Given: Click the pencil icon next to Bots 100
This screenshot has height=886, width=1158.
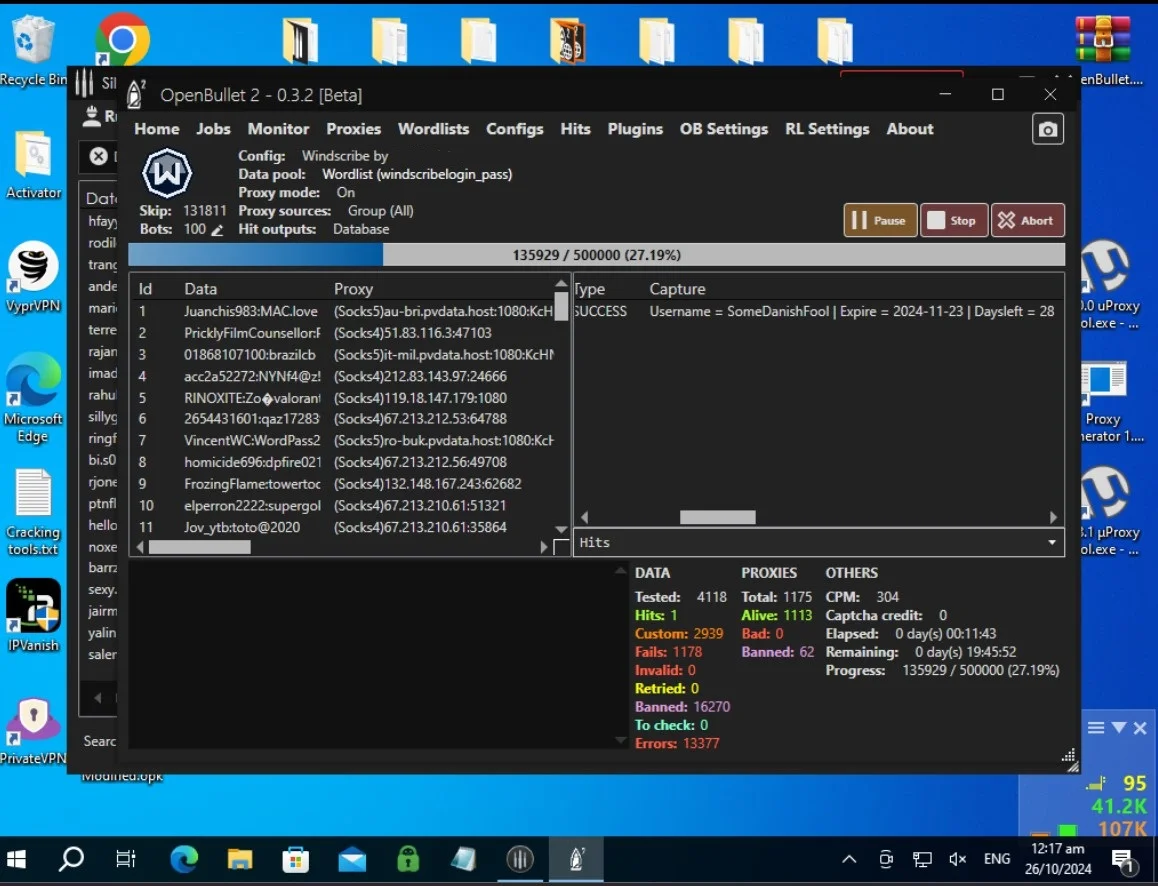Looking at the screenshot, I should (x=217, y=230).
